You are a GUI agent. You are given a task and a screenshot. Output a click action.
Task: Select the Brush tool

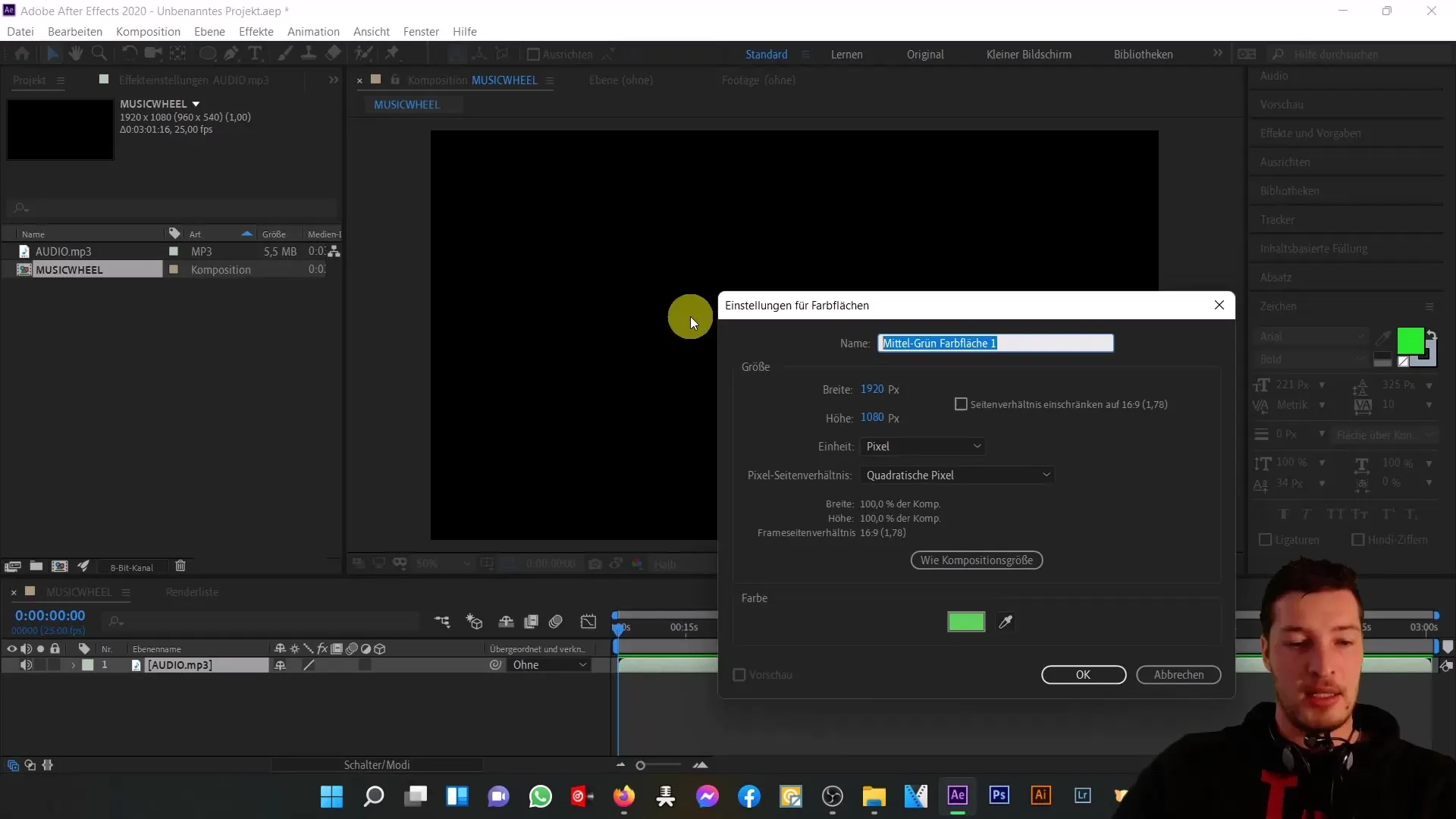(x=285, y=54)
